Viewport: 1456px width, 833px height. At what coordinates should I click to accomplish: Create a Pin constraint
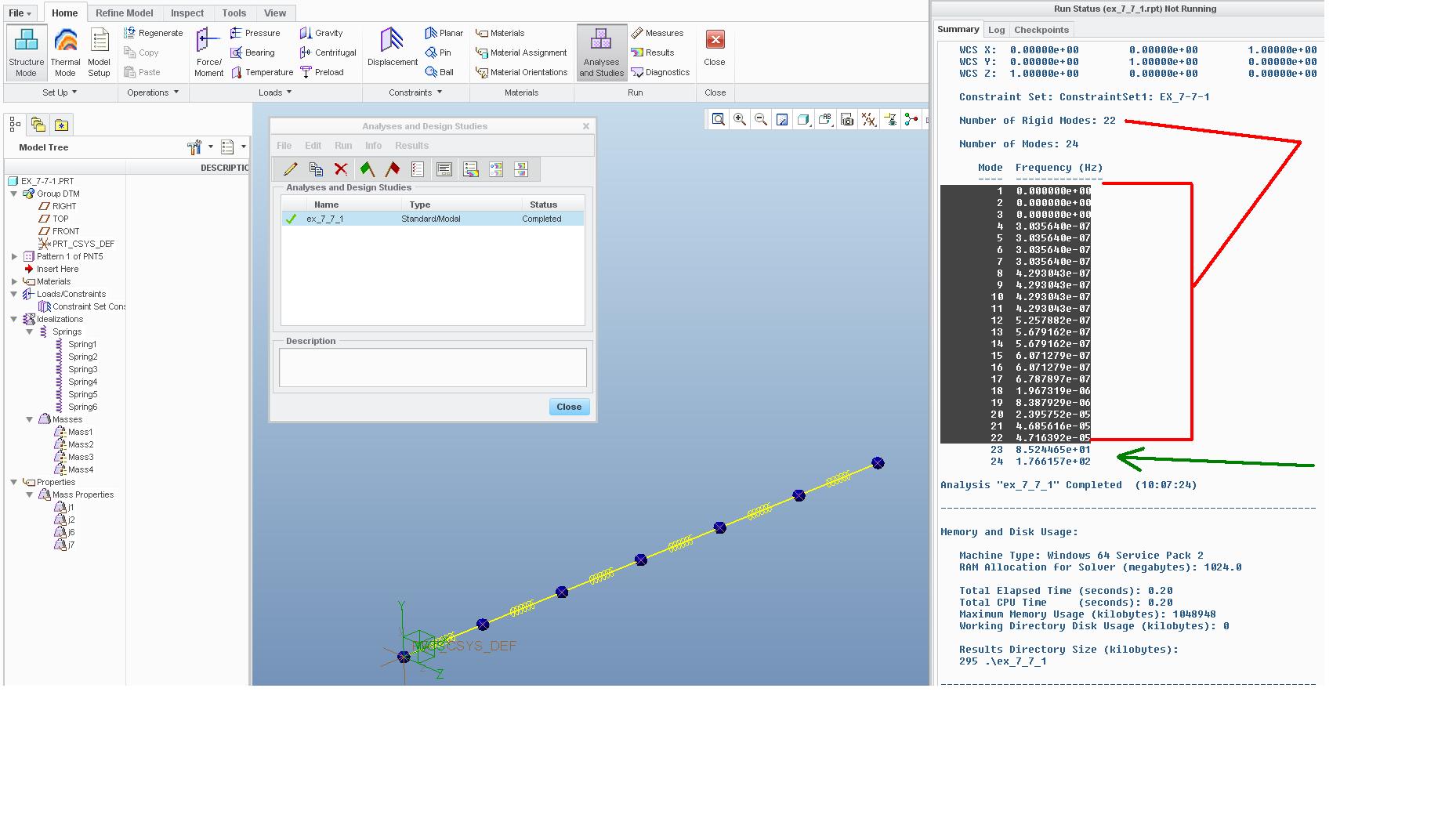438,53
